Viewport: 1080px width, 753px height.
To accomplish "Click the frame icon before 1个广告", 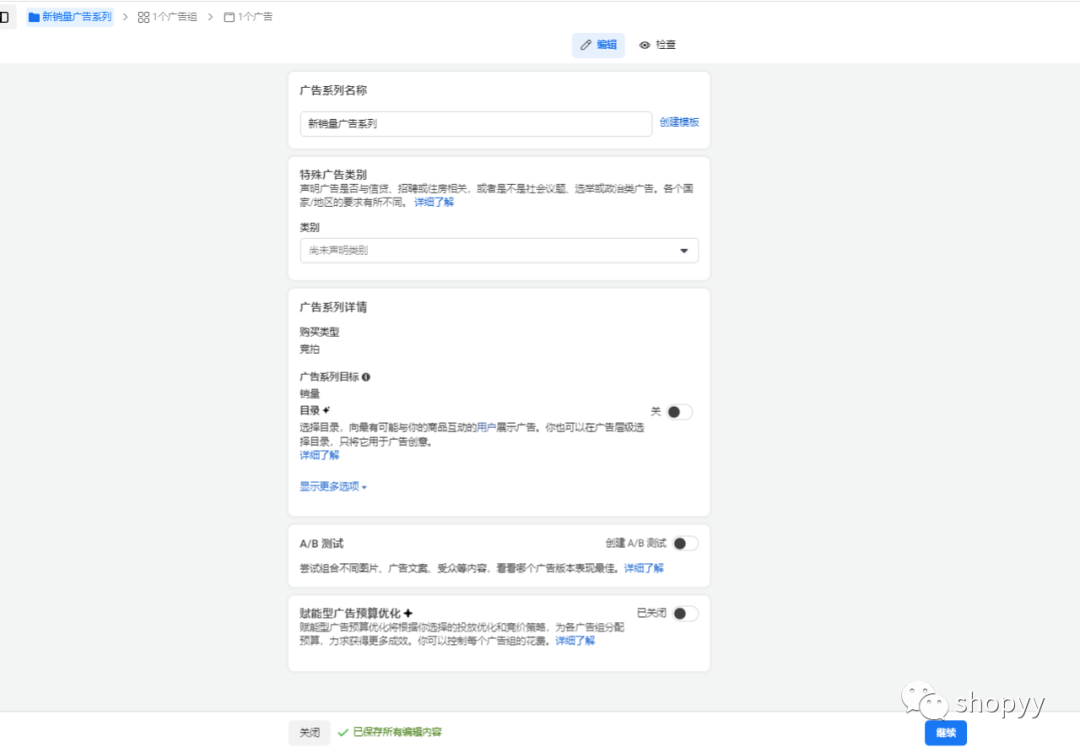I will [x=229, y=17].
